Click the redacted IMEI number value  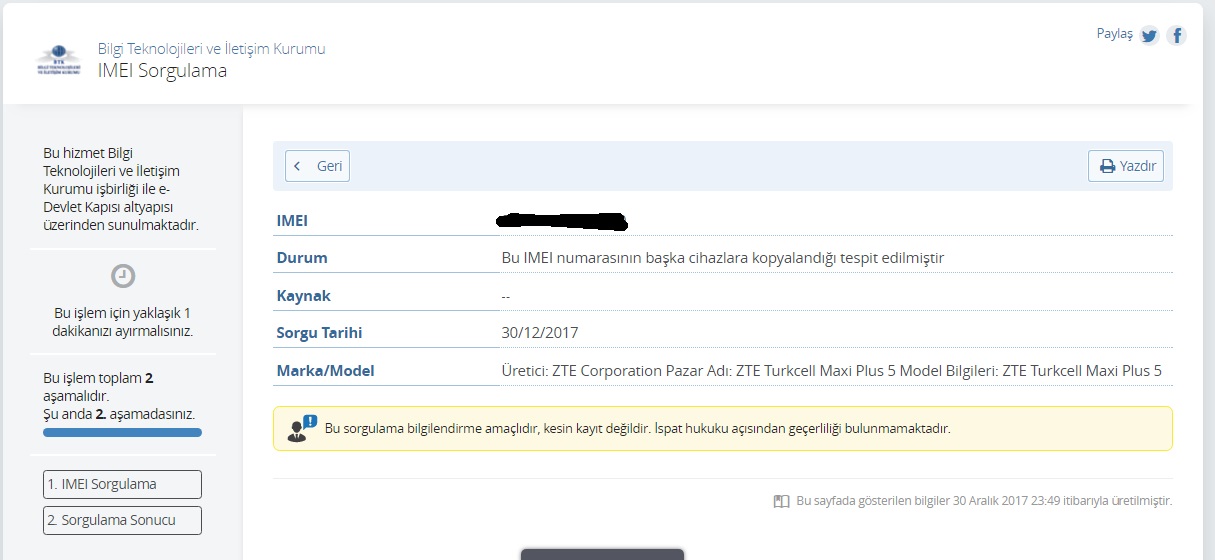[x=562, y=220]
